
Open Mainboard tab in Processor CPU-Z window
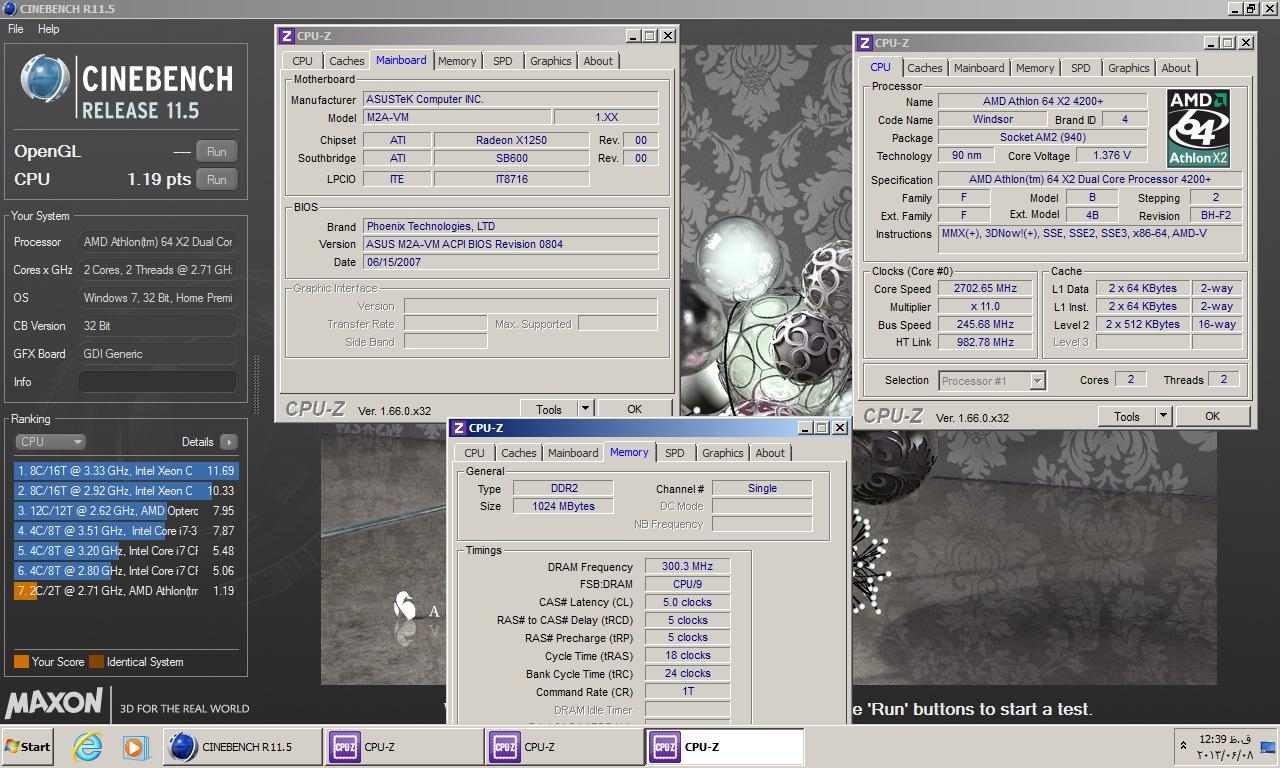[x=979, y=68]
